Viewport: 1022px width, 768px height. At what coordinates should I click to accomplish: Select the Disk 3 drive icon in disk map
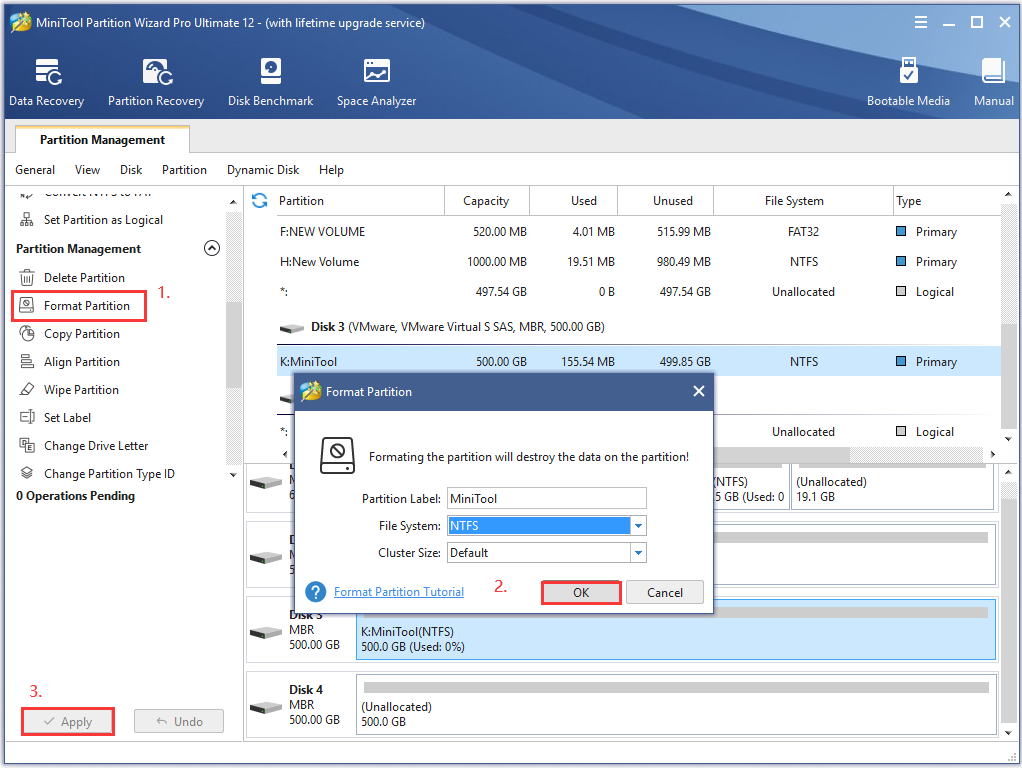[266, 632]
